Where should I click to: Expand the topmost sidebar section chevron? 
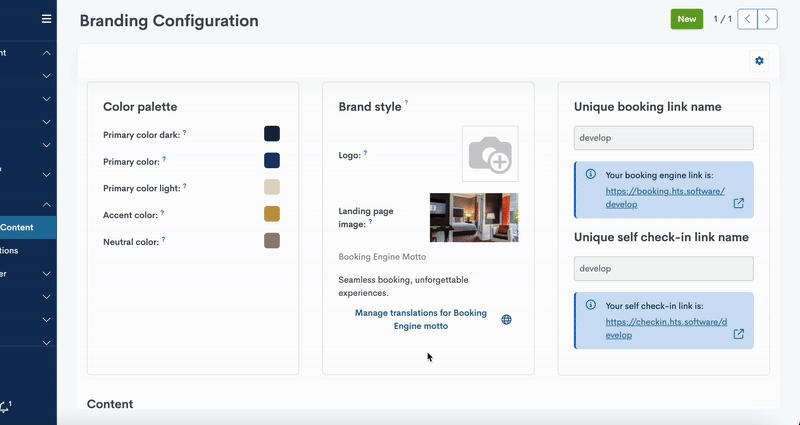tap(46, 53)
